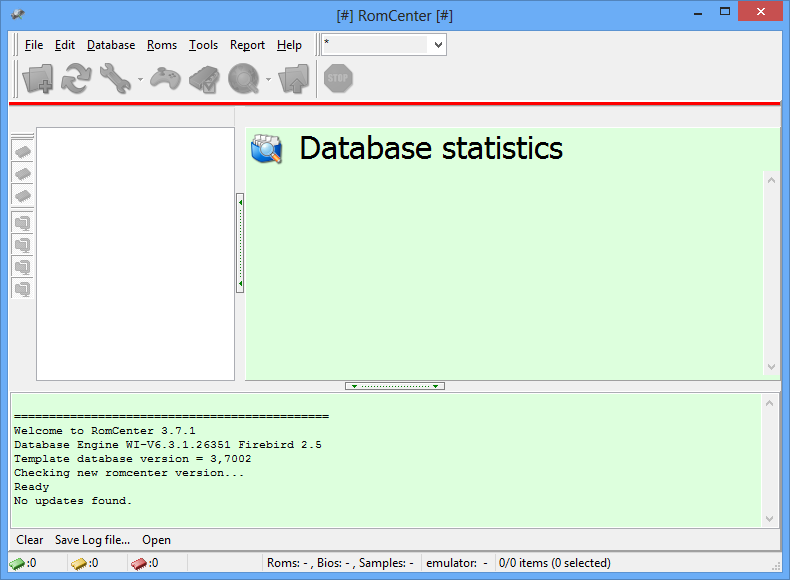
Task: Click the new database folder-plus toolbar icon
Action: point(39,78)
